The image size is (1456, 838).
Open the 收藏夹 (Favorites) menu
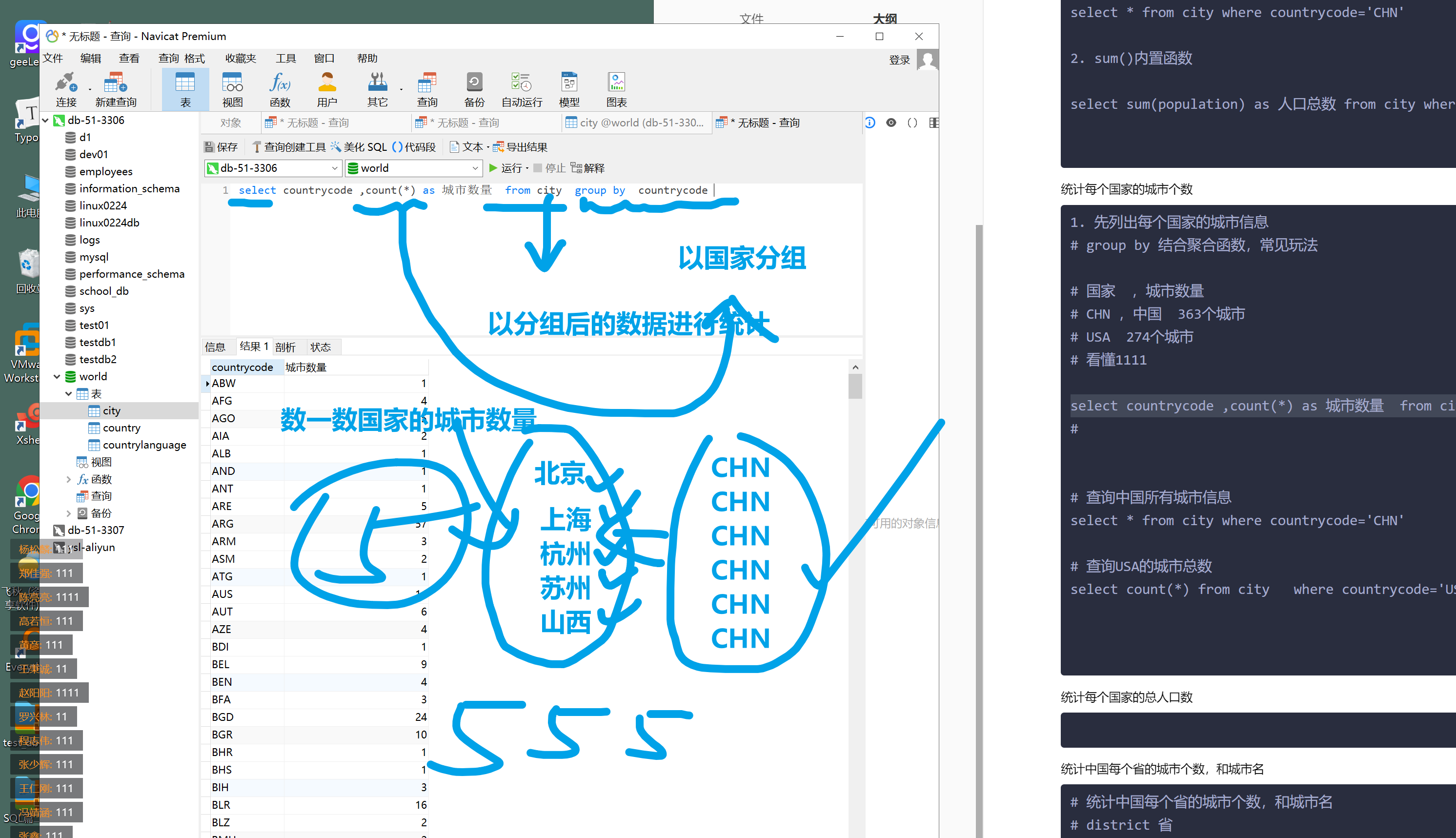pyautogui.click(x=240, y=58)
